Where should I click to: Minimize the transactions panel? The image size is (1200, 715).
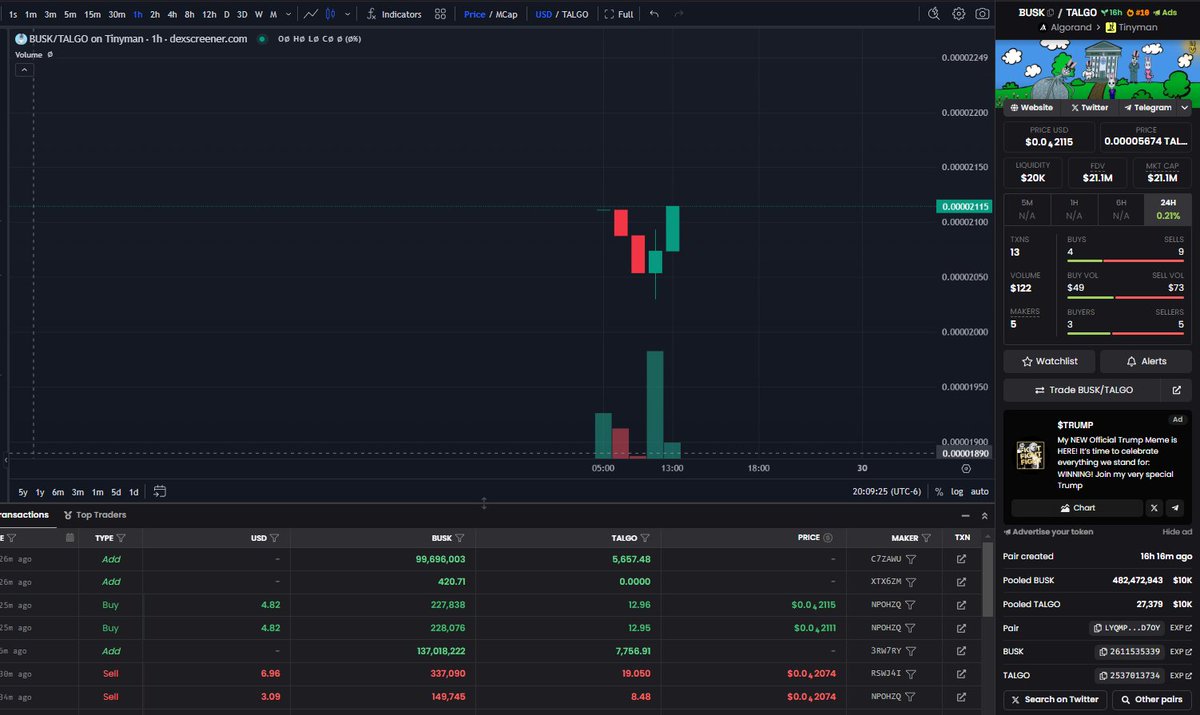pos(965,515)
